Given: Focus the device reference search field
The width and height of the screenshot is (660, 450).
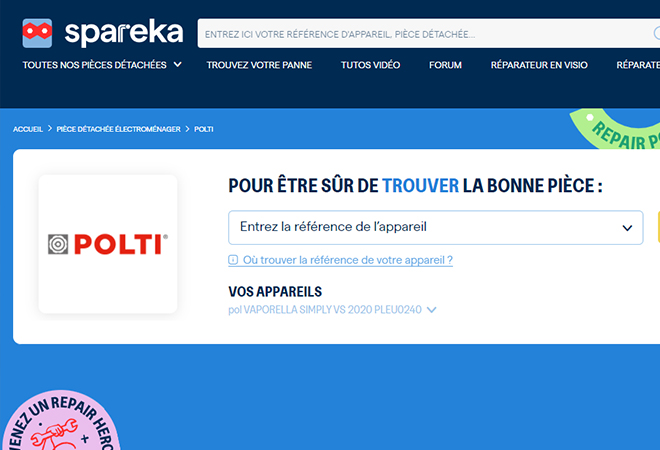Looking at the screenshot, I should [x=428, y=33].
